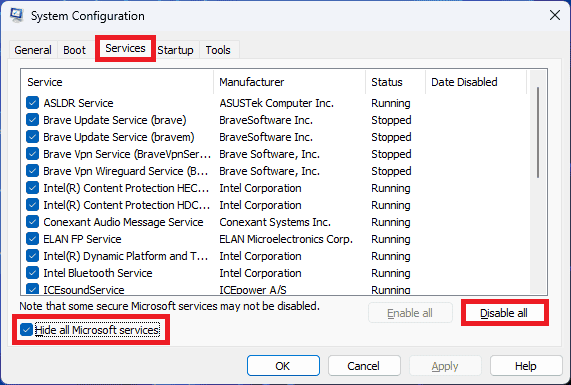Click Running status of ASLDR Service
This screenshot has width=571, height=385.
391,103
